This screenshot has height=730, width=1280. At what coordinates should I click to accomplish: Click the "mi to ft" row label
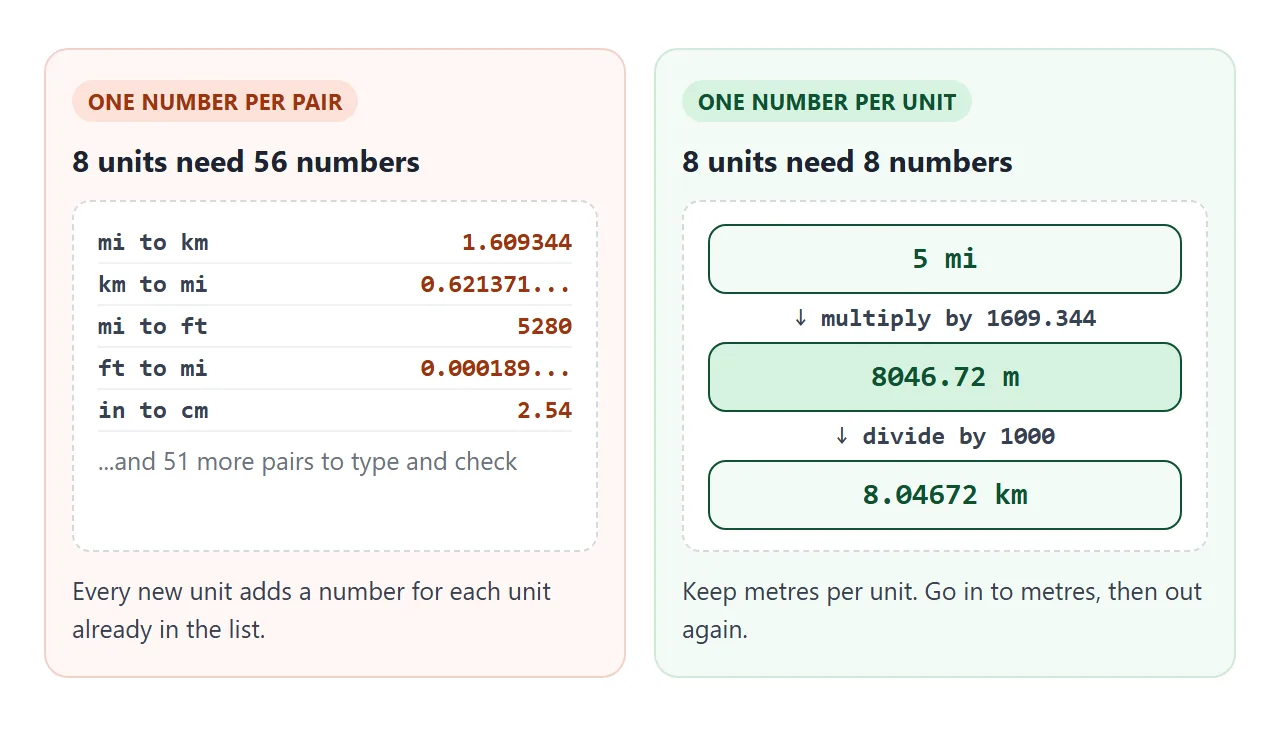[x=153, y=326]
